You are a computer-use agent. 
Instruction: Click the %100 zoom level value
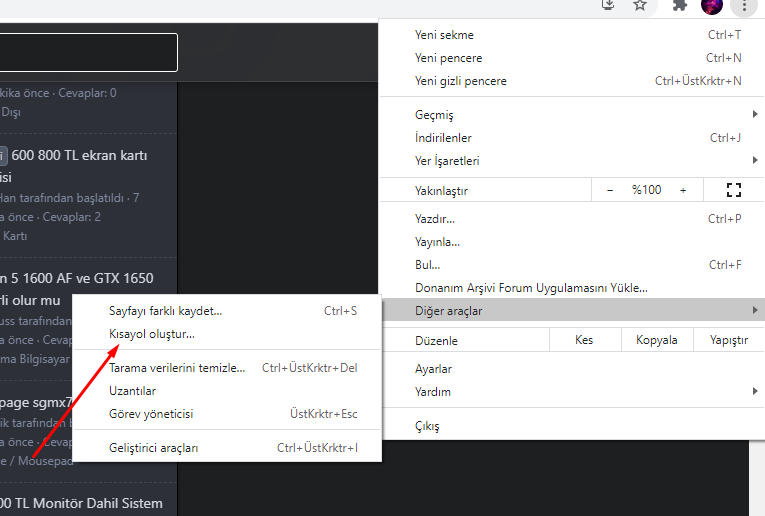646,190
